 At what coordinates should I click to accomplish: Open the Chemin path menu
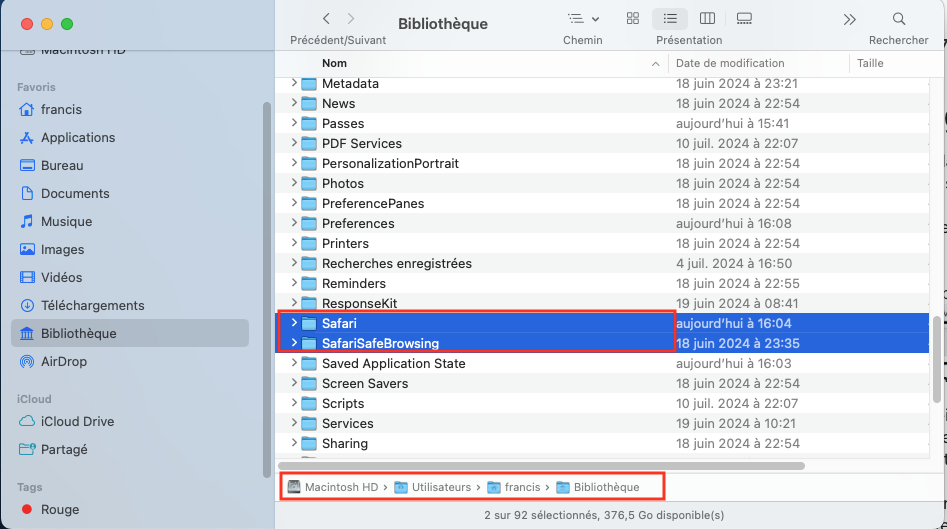point(583,19)
